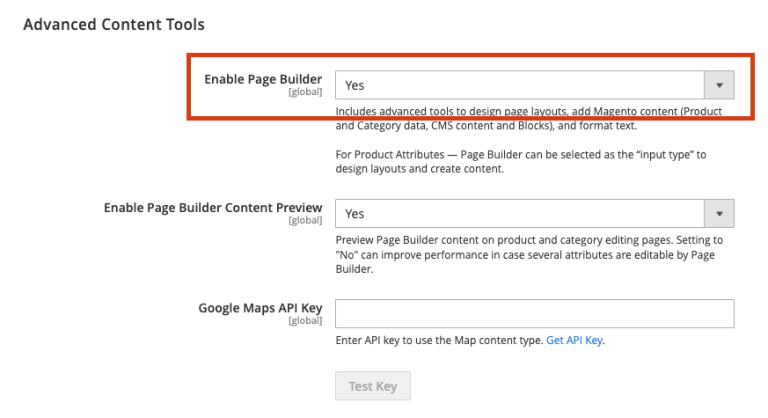This screenshot has width=768, height=418.
Task: Click the 'For Product Attributes' note paragraph
Action: tap(520, 162)
